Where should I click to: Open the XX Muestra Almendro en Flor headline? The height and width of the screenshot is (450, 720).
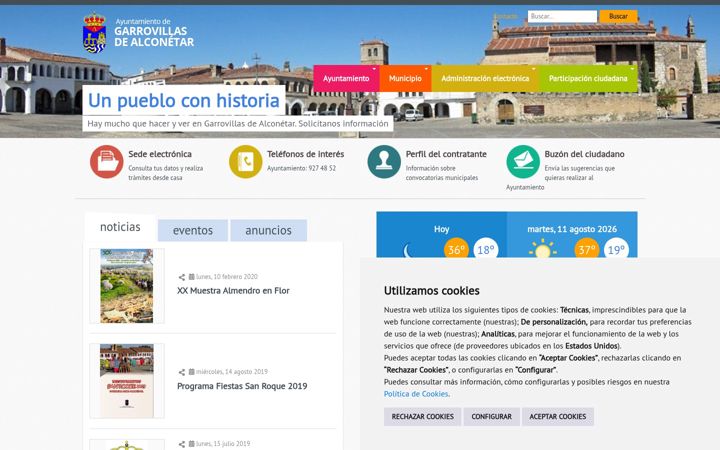point(233,291)
